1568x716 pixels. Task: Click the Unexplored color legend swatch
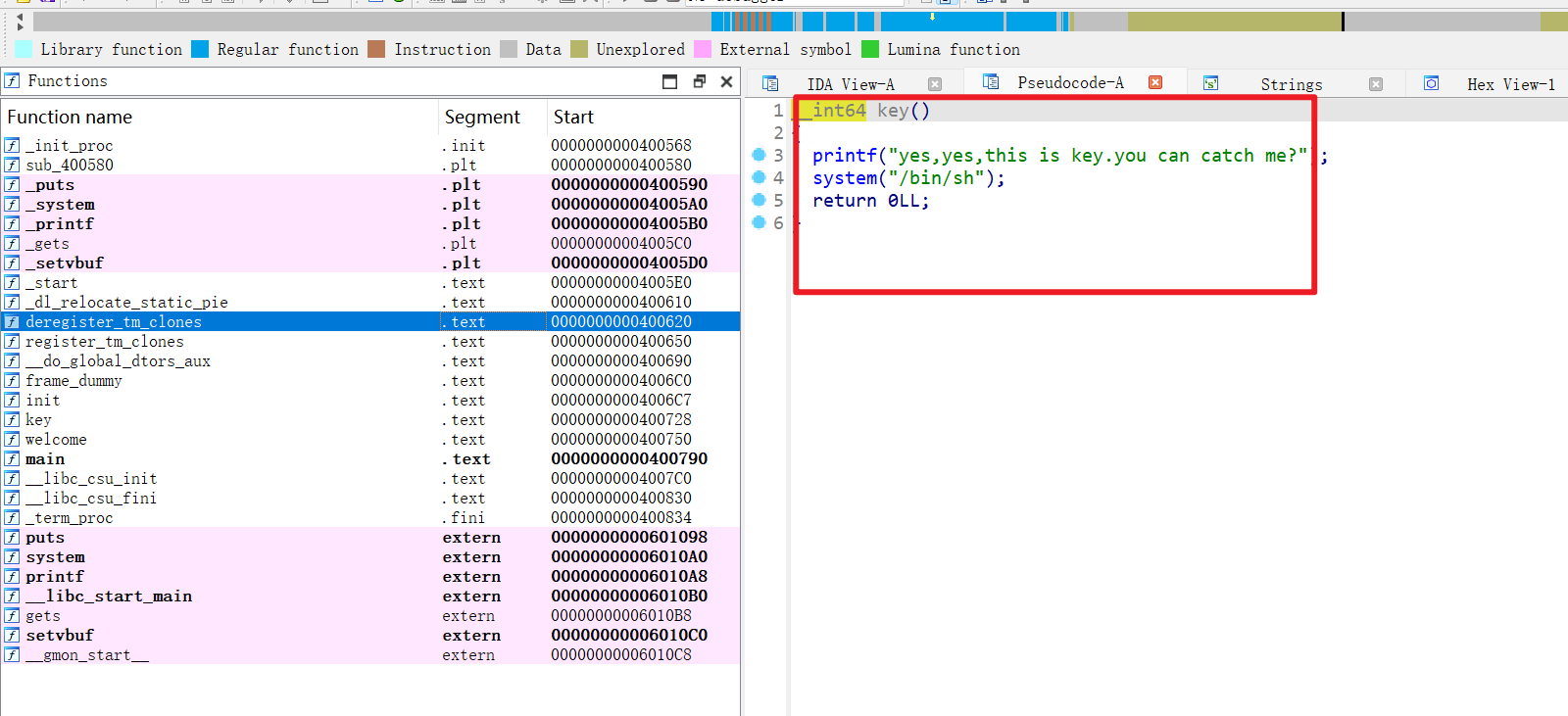coord(579,49)
